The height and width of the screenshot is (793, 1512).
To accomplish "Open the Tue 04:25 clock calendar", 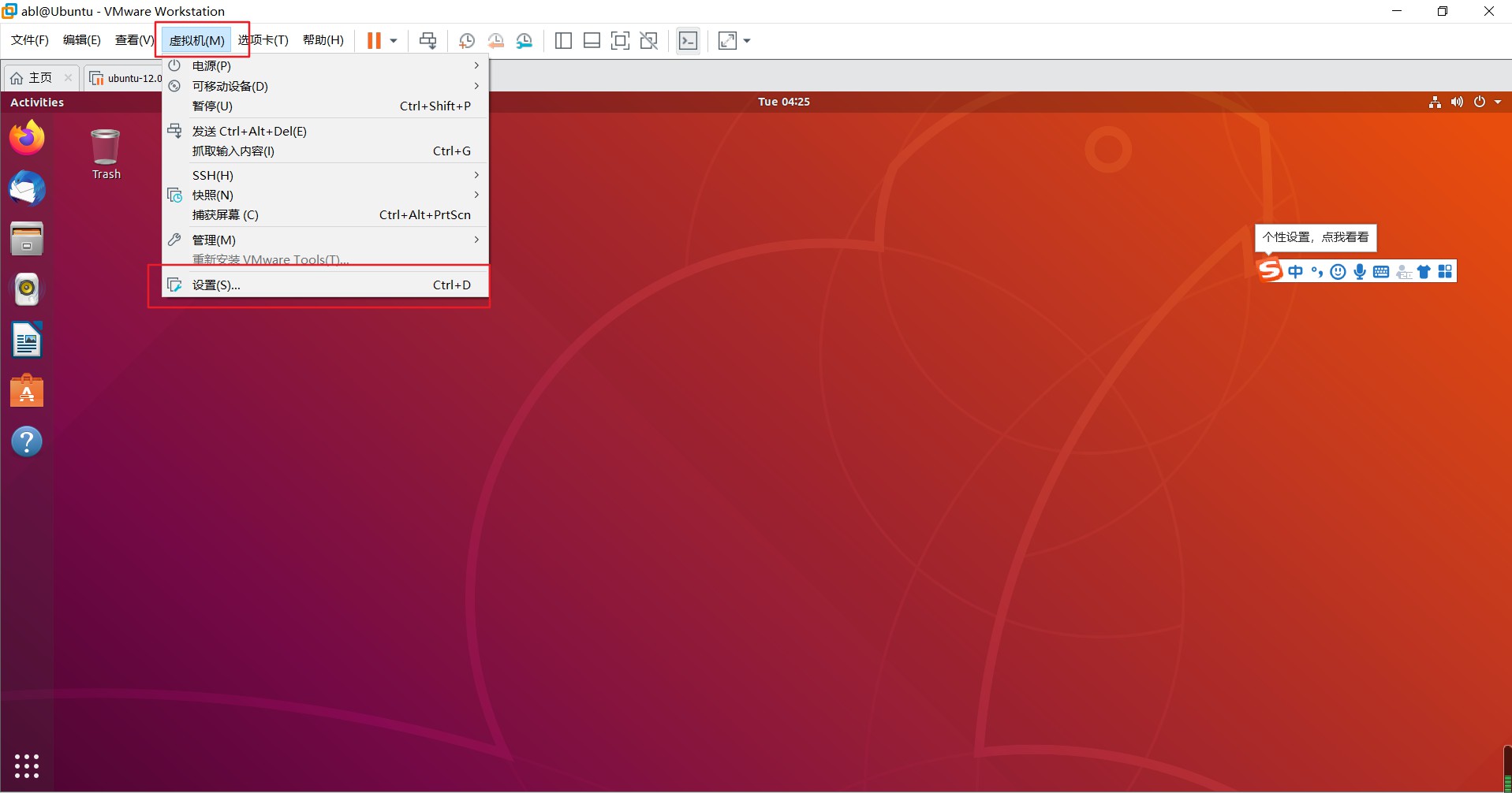I will [784, 102].
